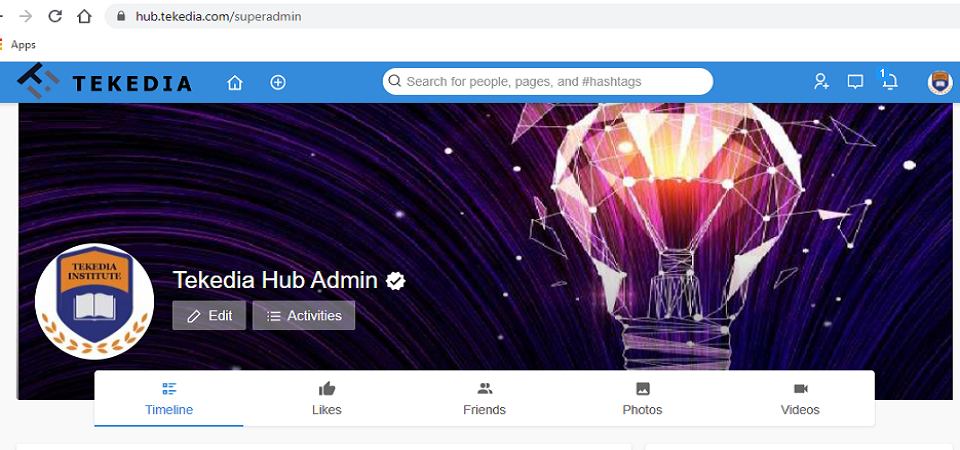Click the Tekedia Institute profile picture
960x450 pixels.
(94, 302)
